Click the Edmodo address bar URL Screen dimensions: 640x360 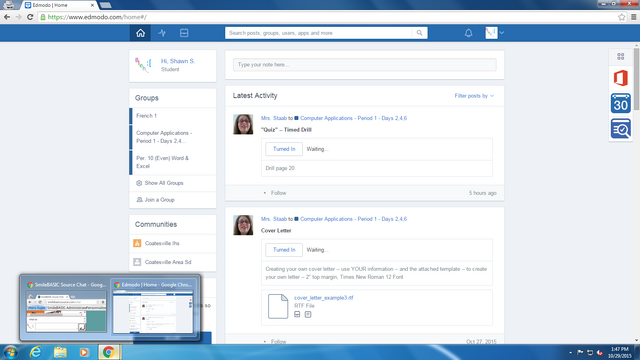click(x=97, y=17)
